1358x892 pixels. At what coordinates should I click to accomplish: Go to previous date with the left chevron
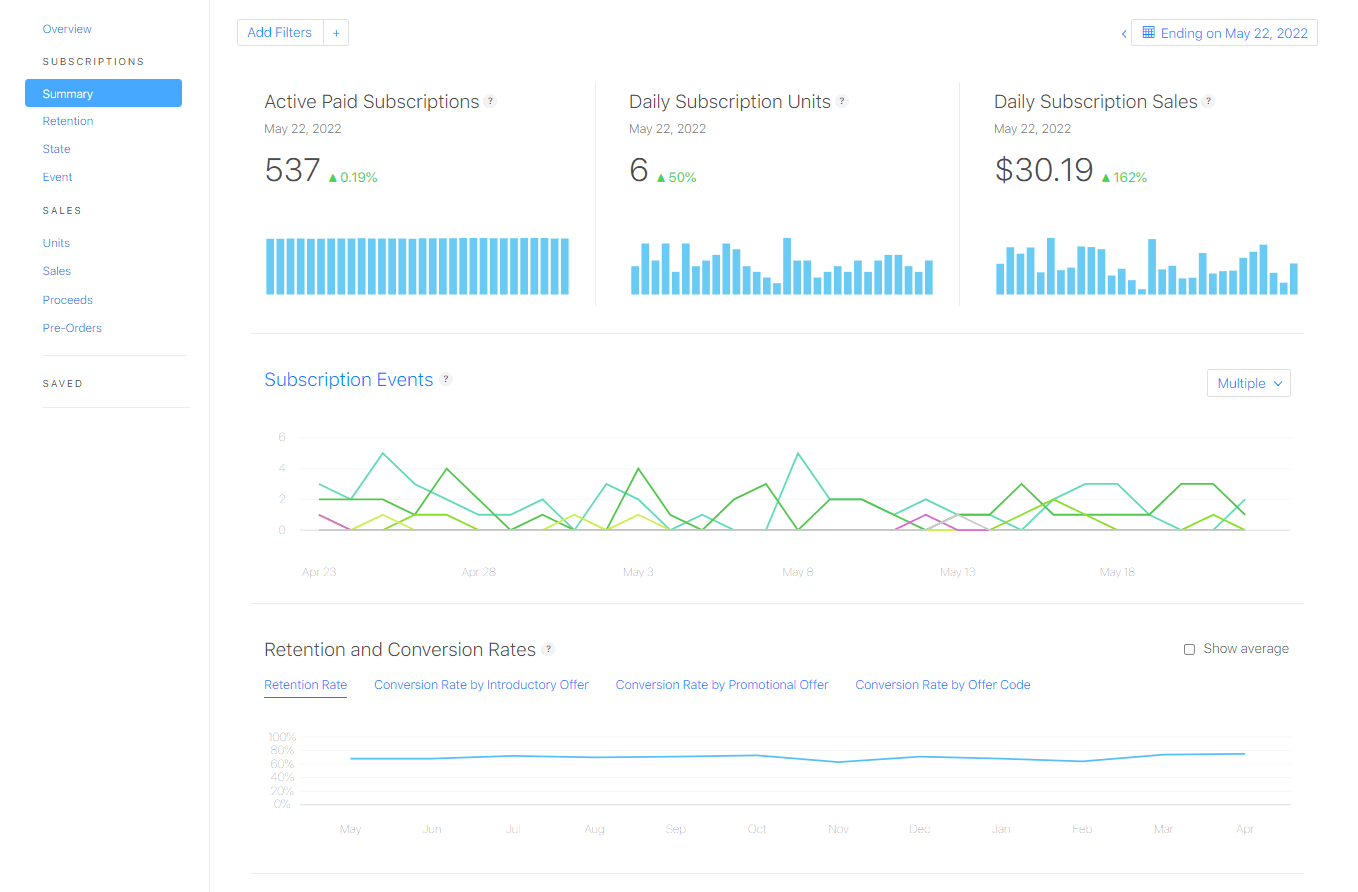pyautogui.click(x=1123, y=33)
